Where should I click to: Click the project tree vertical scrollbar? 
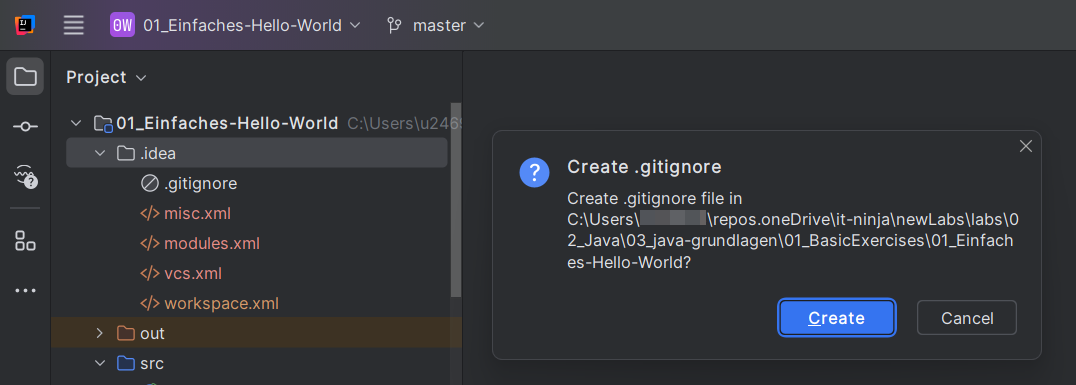coord(456,199)
